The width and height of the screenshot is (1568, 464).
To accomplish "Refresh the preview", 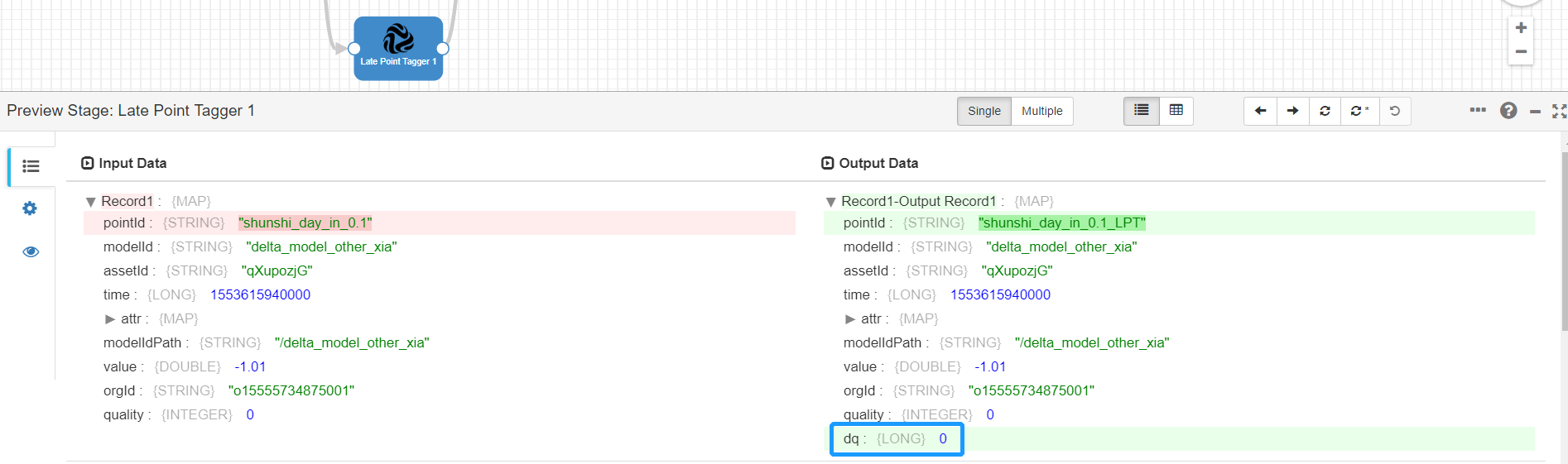I will click(x=1325, y=111).
